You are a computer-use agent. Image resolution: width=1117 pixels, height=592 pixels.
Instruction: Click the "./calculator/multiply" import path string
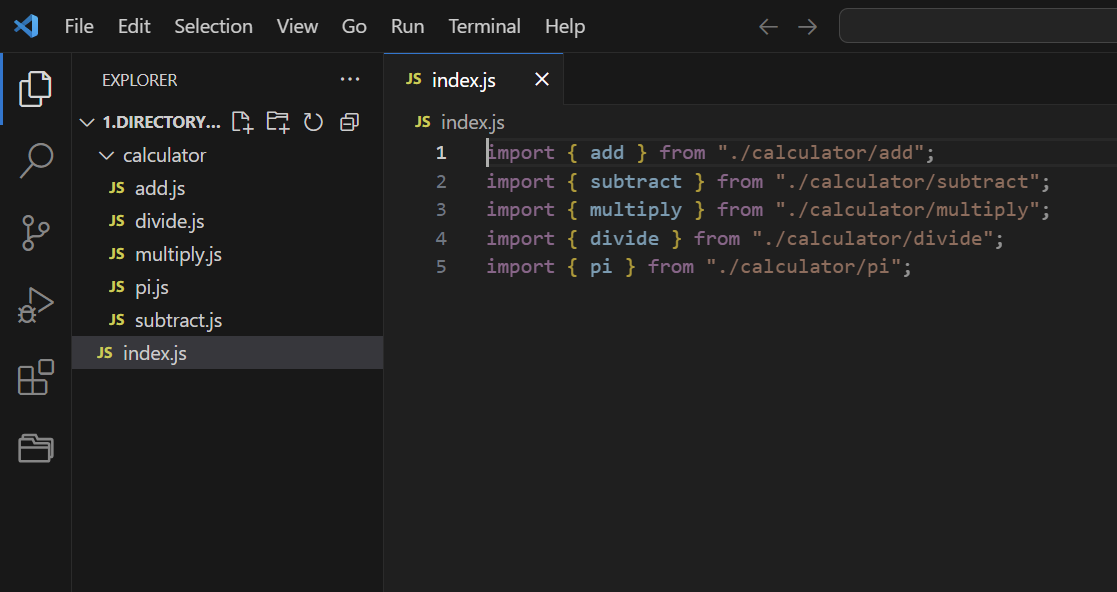pyautogui.click(x=908, y=209)
